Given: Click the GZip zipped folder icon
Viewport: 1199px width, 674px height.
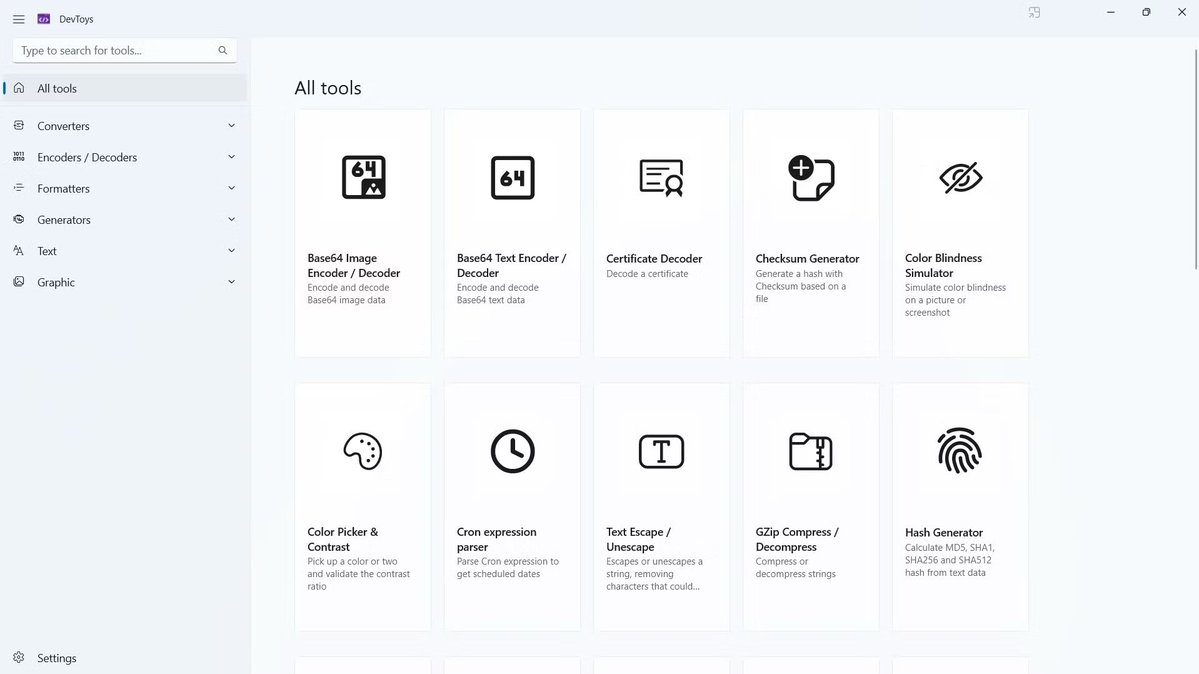Looking at the screenshot, I should (x=811, y=451).
